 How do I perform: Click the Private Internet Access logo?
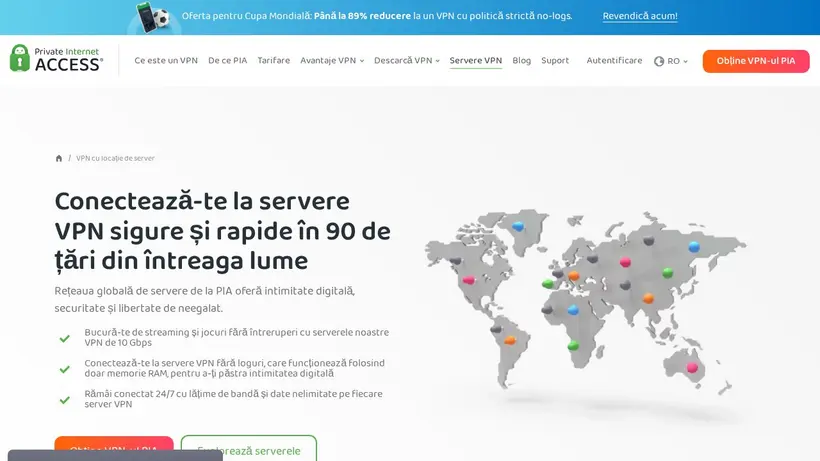pos(56,58)
